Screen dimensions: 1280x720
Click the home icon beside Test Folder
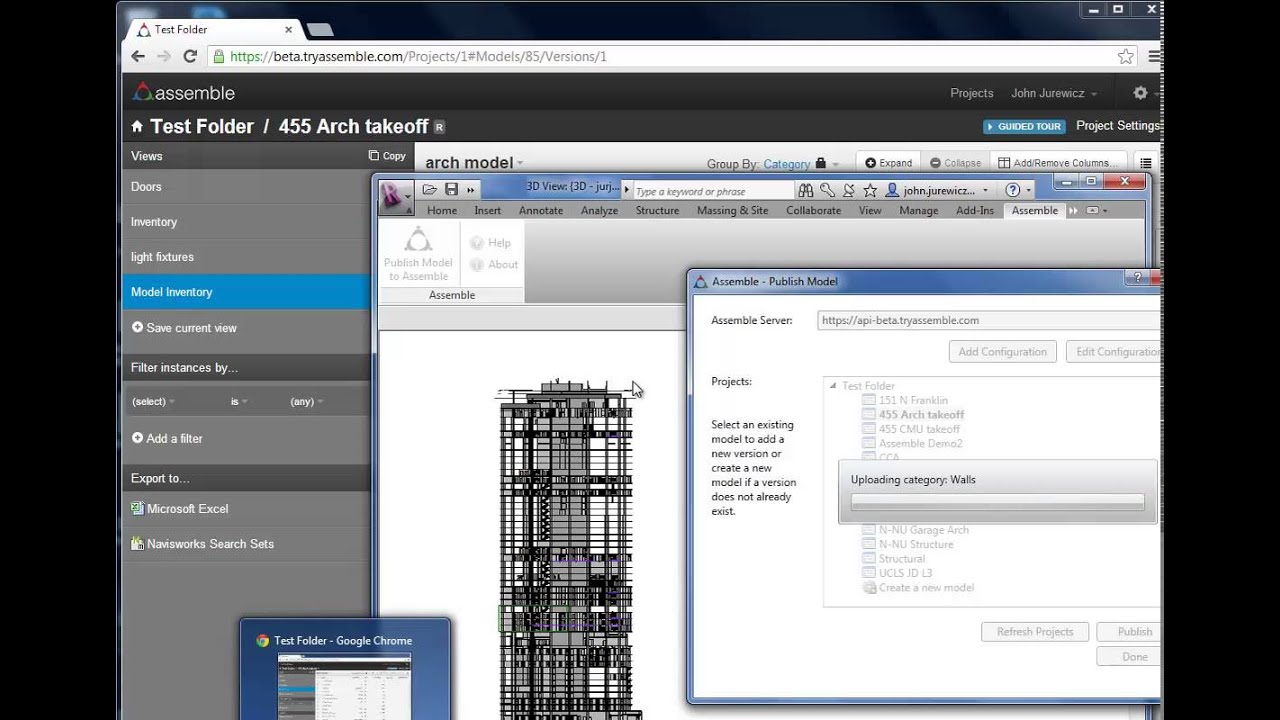137,127
